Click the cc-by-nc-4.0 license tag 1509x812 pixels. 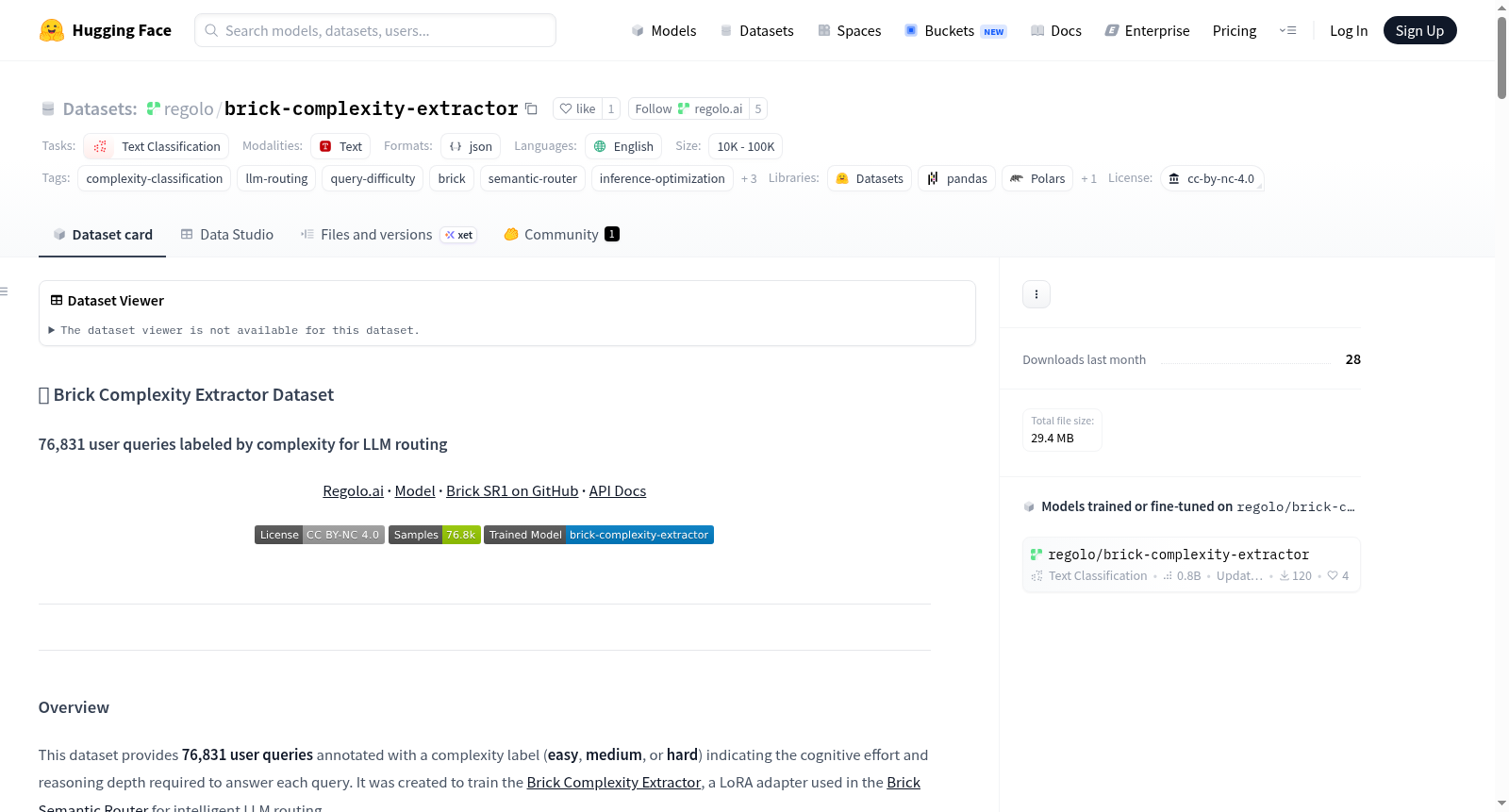(x=1212, y=178)
